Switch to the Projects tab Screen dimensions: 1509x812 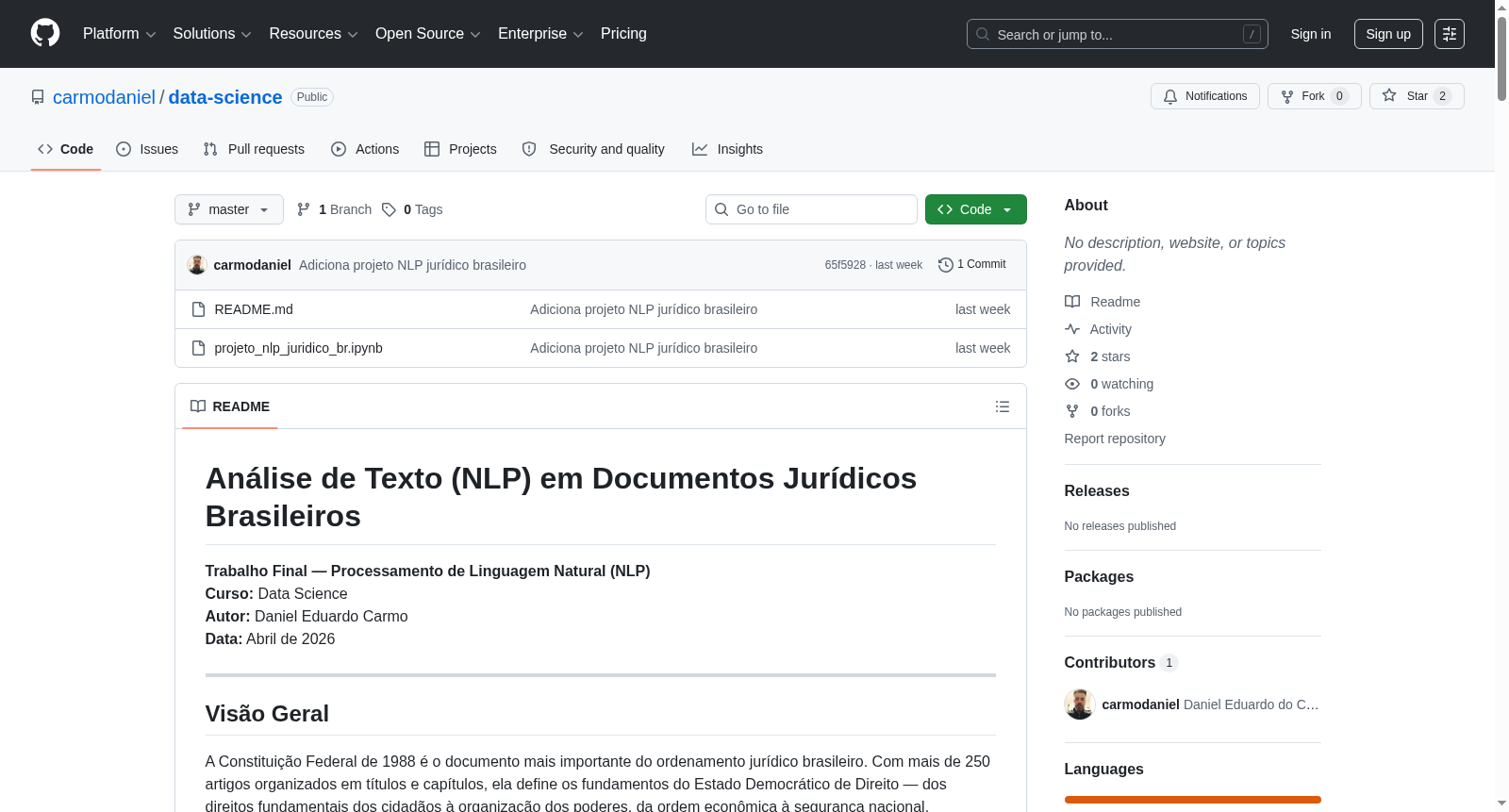460,149
